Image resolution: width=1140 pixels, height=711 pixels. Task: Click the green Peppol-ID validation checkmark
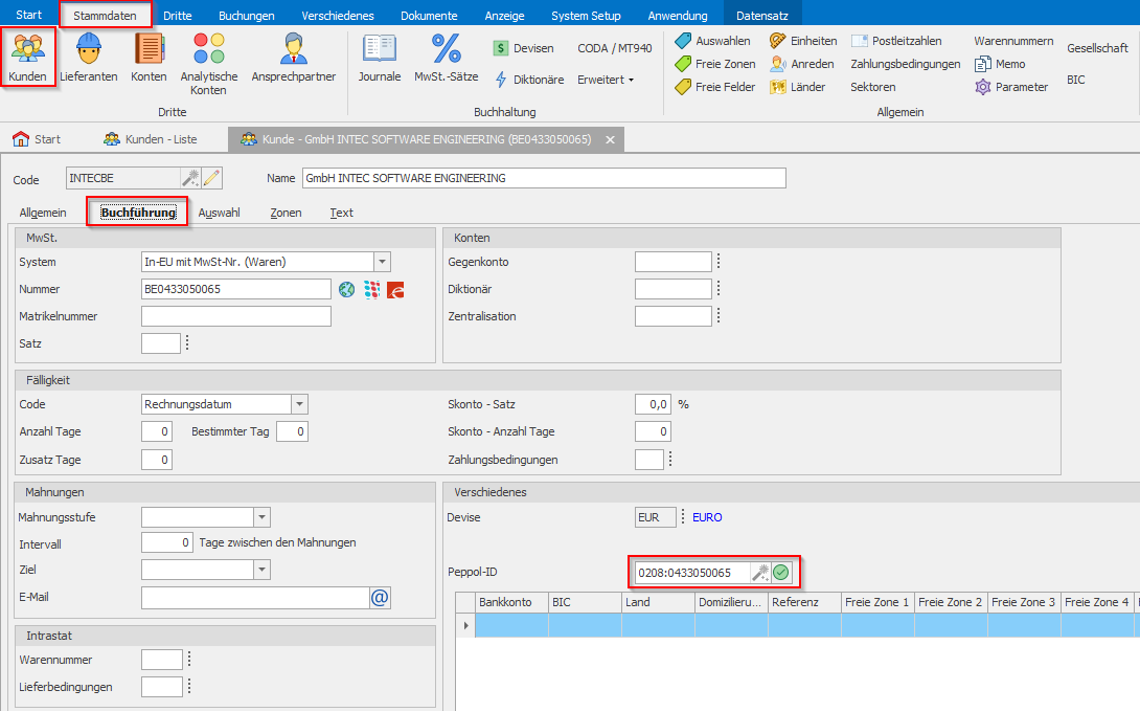782,573
